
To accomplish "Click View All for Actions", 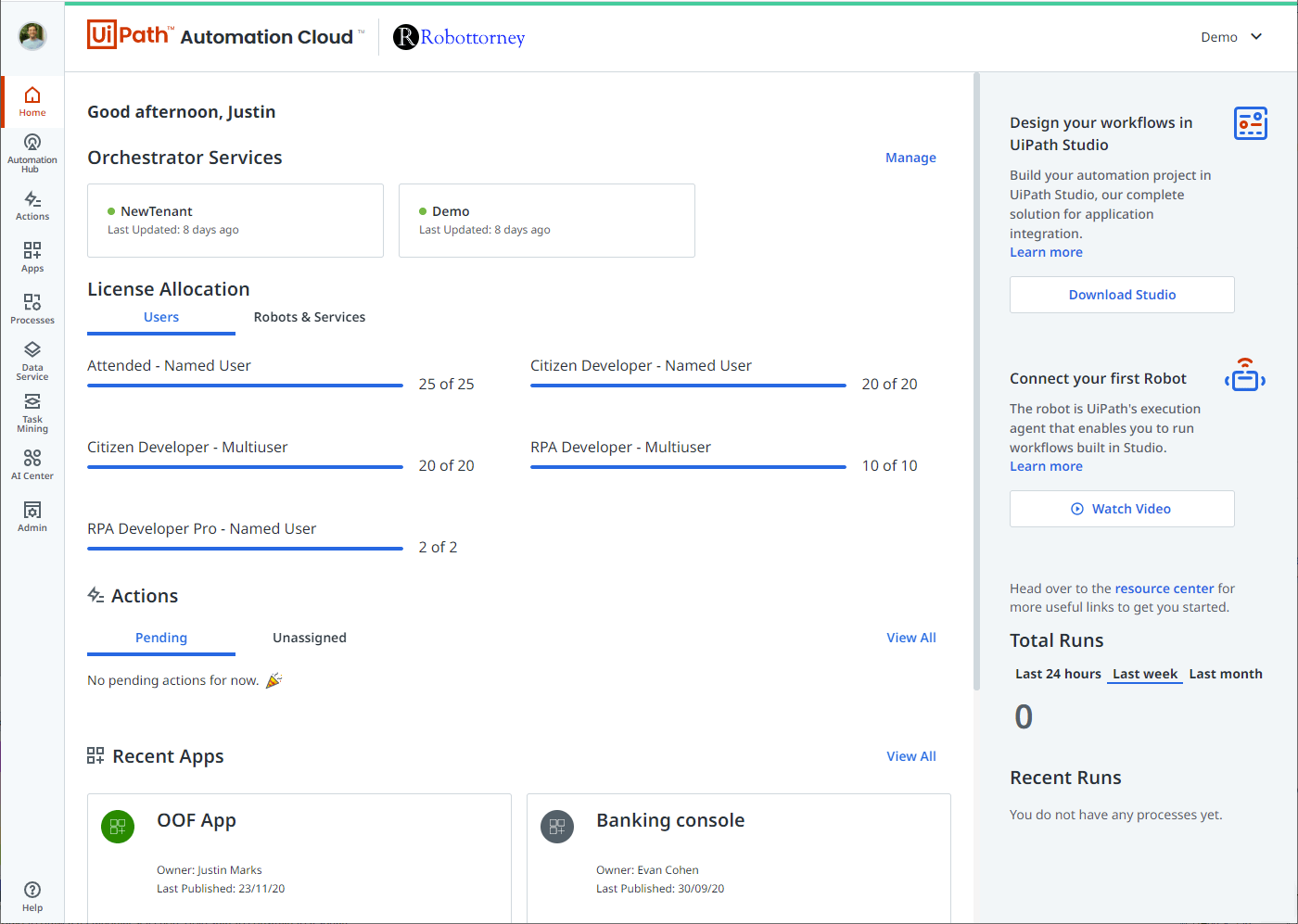I will (911, 638).
